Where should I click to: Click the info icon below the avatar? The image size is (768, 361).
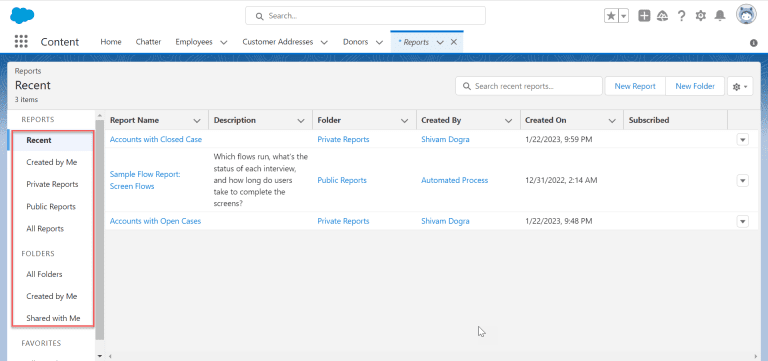[x=754, y=43]
